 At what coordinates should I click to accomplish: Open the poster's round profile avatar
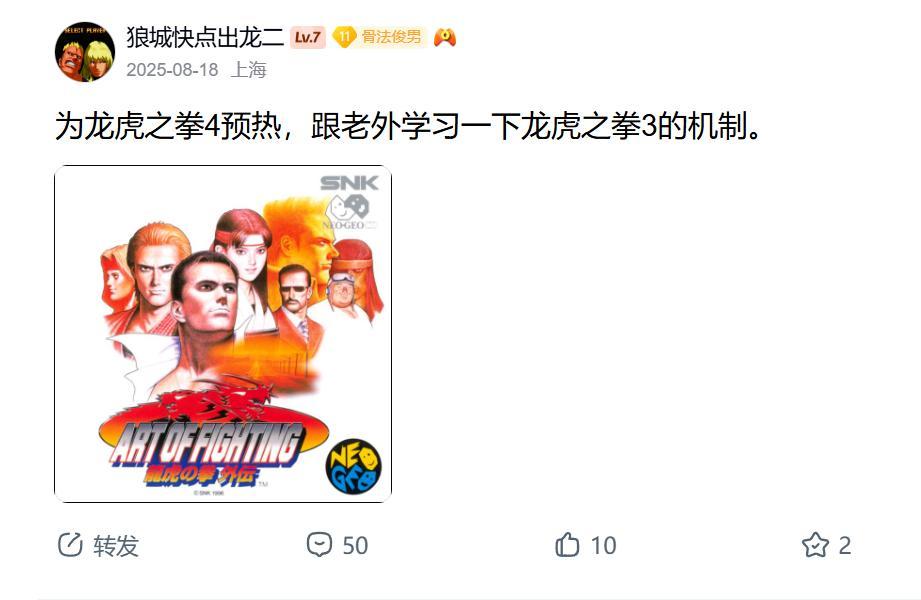85,52
